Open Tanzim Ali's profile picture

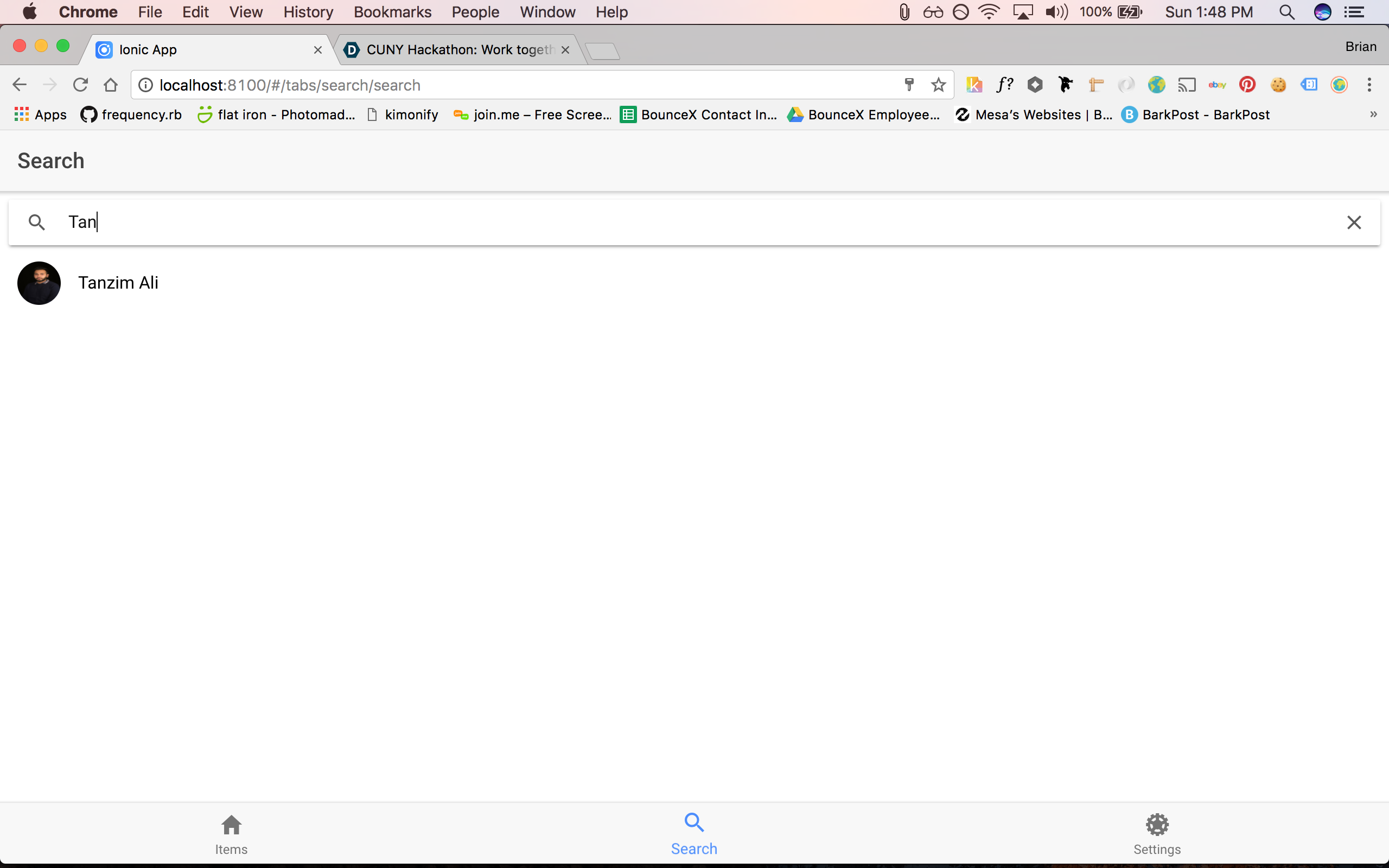[39, 283]
